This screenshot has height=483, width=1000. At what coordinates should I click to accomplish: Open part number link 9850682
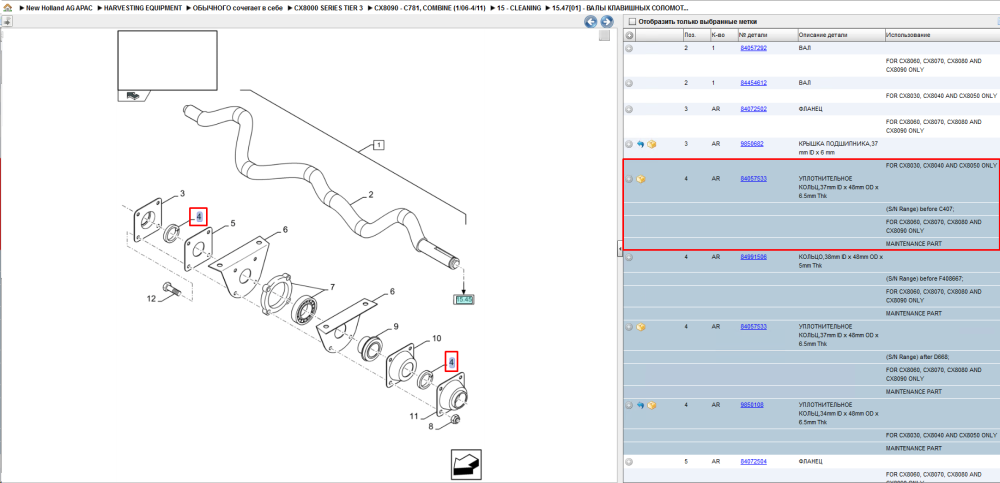pyautogui.click(x=752, y=144)
